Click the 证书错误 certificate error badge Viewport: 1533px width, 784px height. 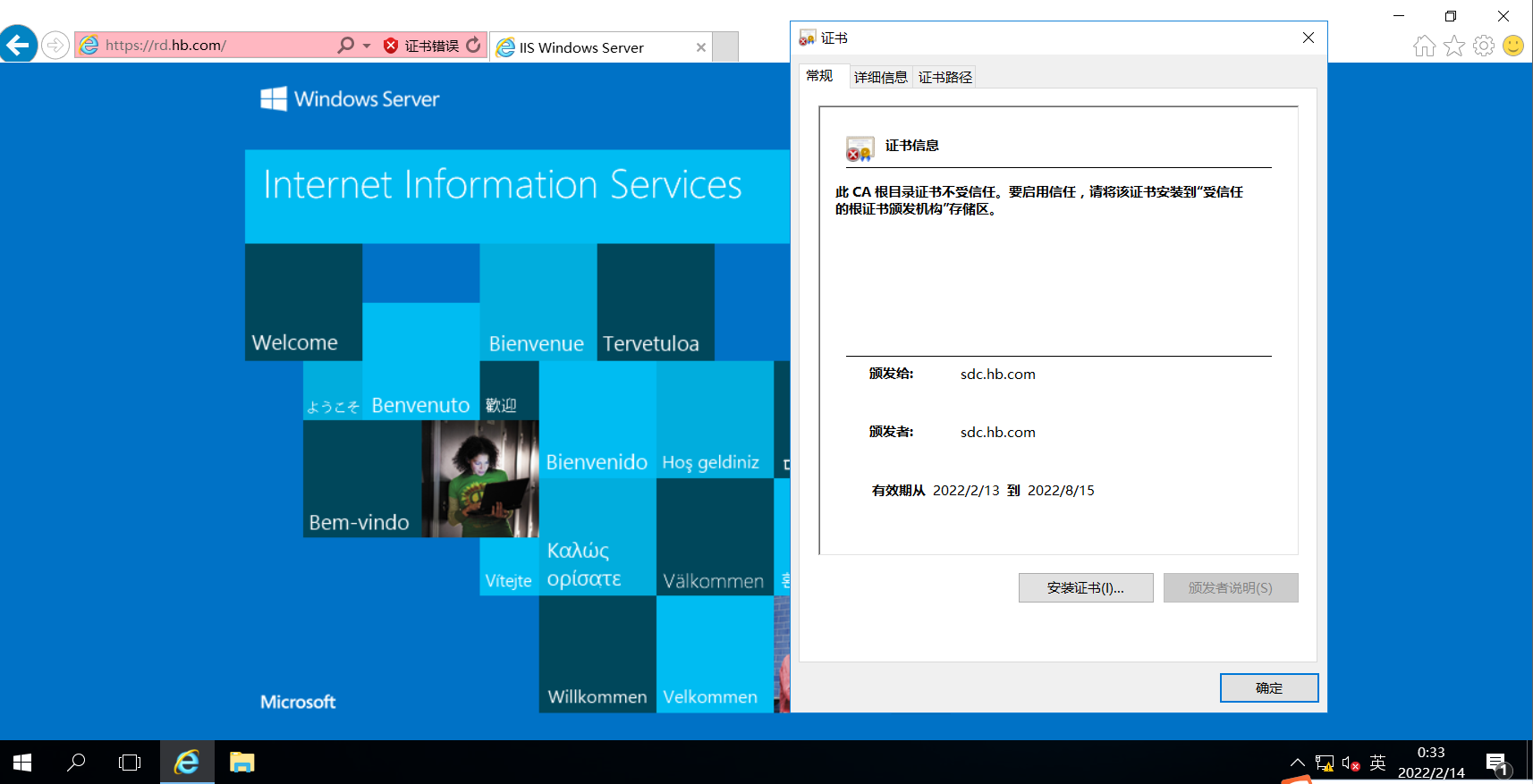[x=421, y=46]
